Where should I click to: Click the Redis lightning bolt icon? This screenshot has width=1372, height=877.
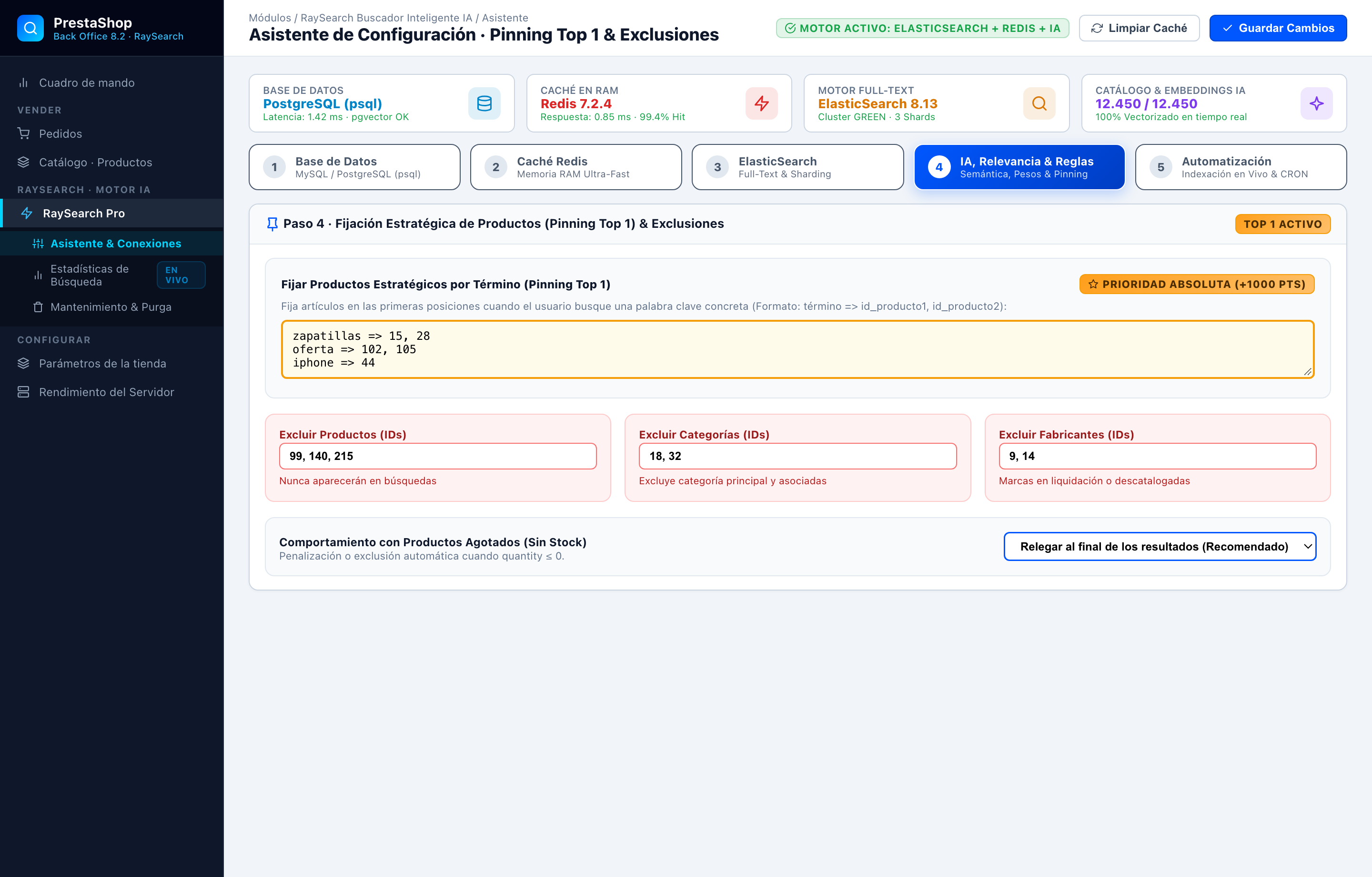761,103
